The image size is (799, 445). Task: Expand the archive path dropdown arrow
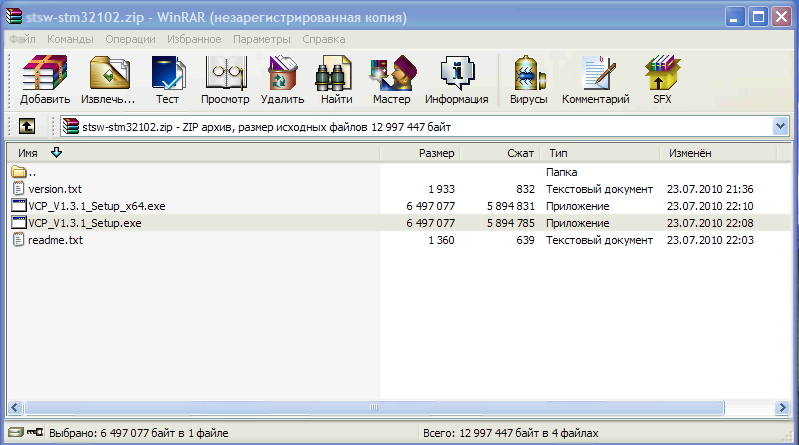point(780,126)
